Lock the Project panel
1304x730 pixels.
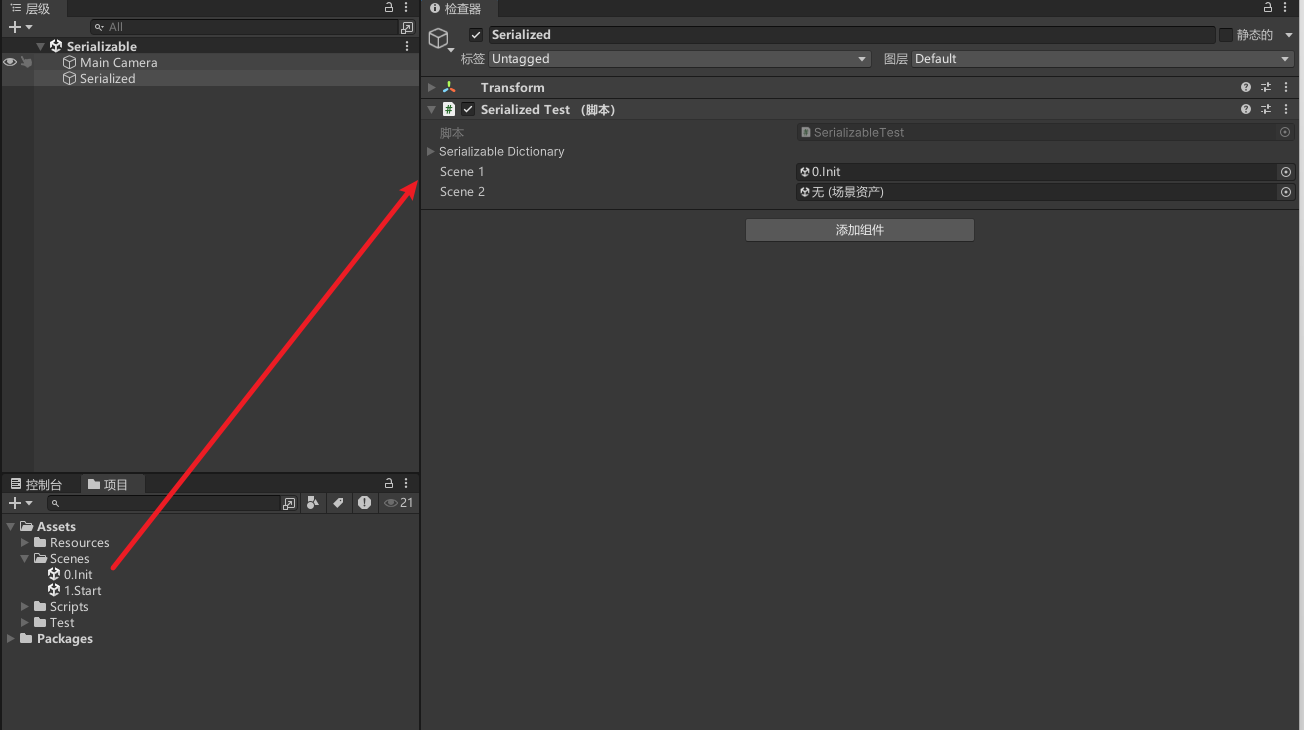pyautogui.click(x=389, y=484)
